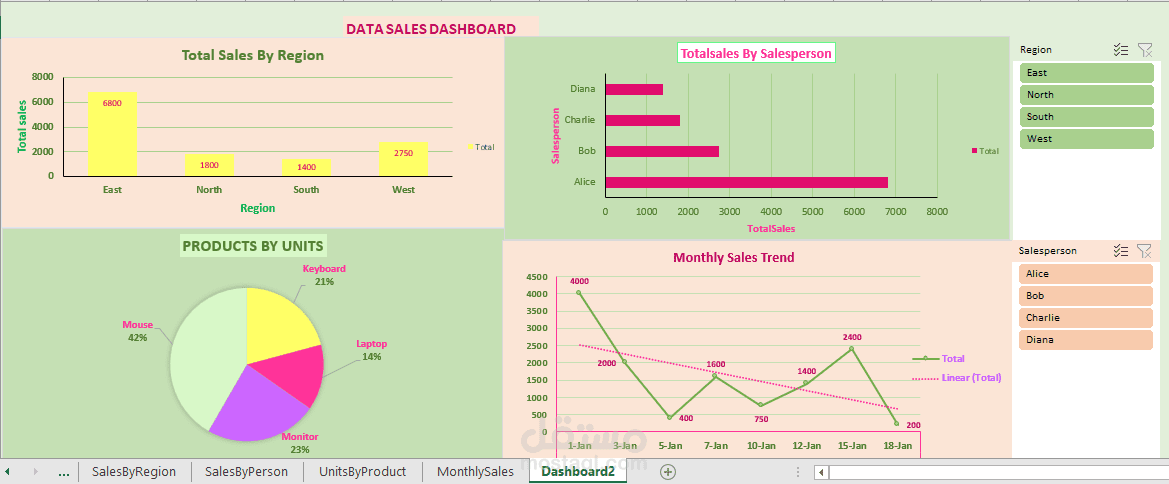Viewport: 1169px width, 484px height.
Task: Click the Salesperson vertical axis title
Action: coord(555,135)
